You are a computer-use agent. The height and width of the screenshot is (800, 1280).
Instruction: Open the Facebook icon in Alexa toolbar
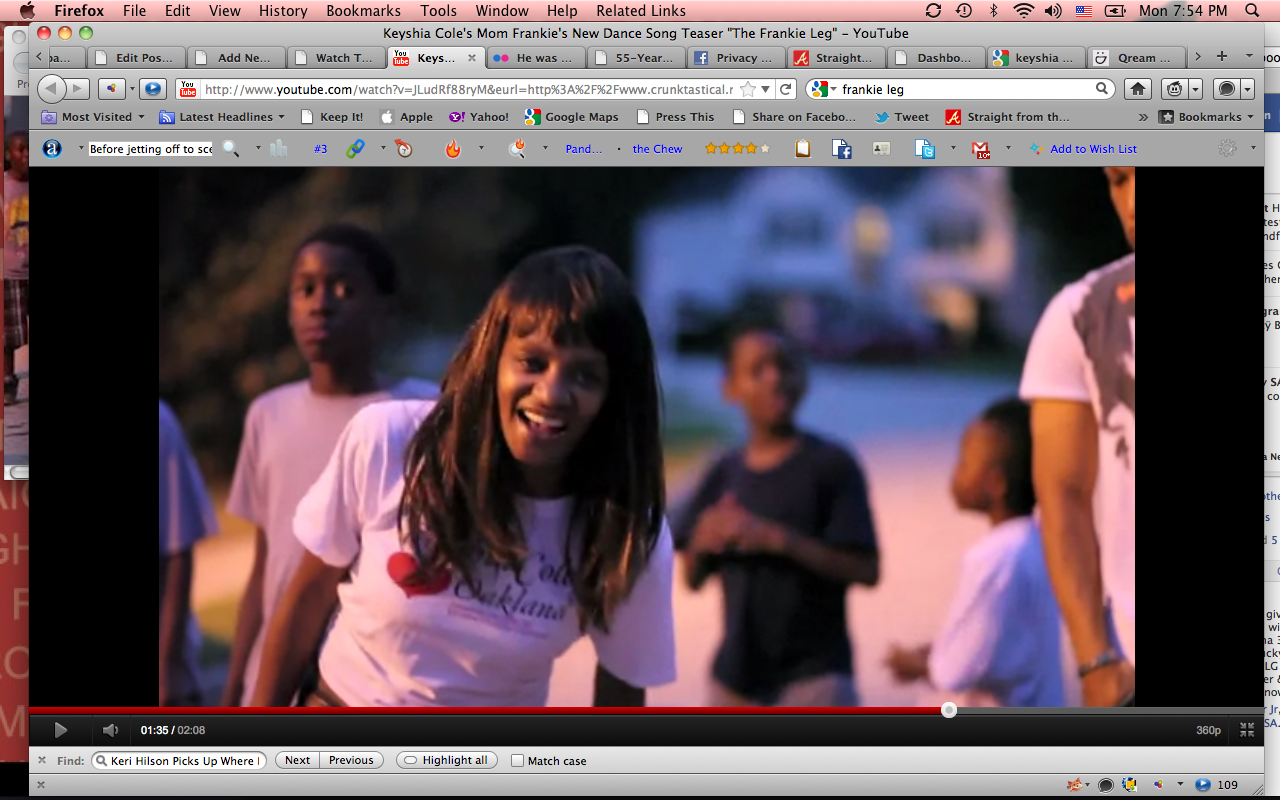(x=842, y=149)
